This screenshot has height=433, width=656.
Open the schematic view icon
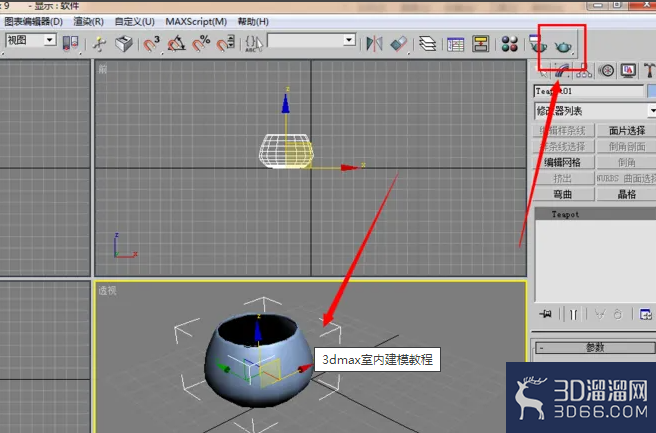[481, 44]
